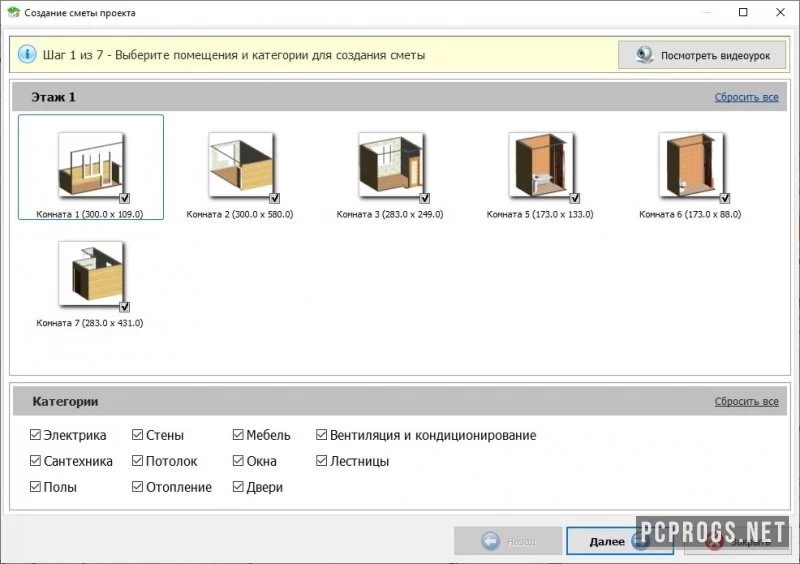Viewport: 800px width, 564px height.
Task: Uncheck the checkbox on Комната 7 thumbnail
Action: pos(124,307)
